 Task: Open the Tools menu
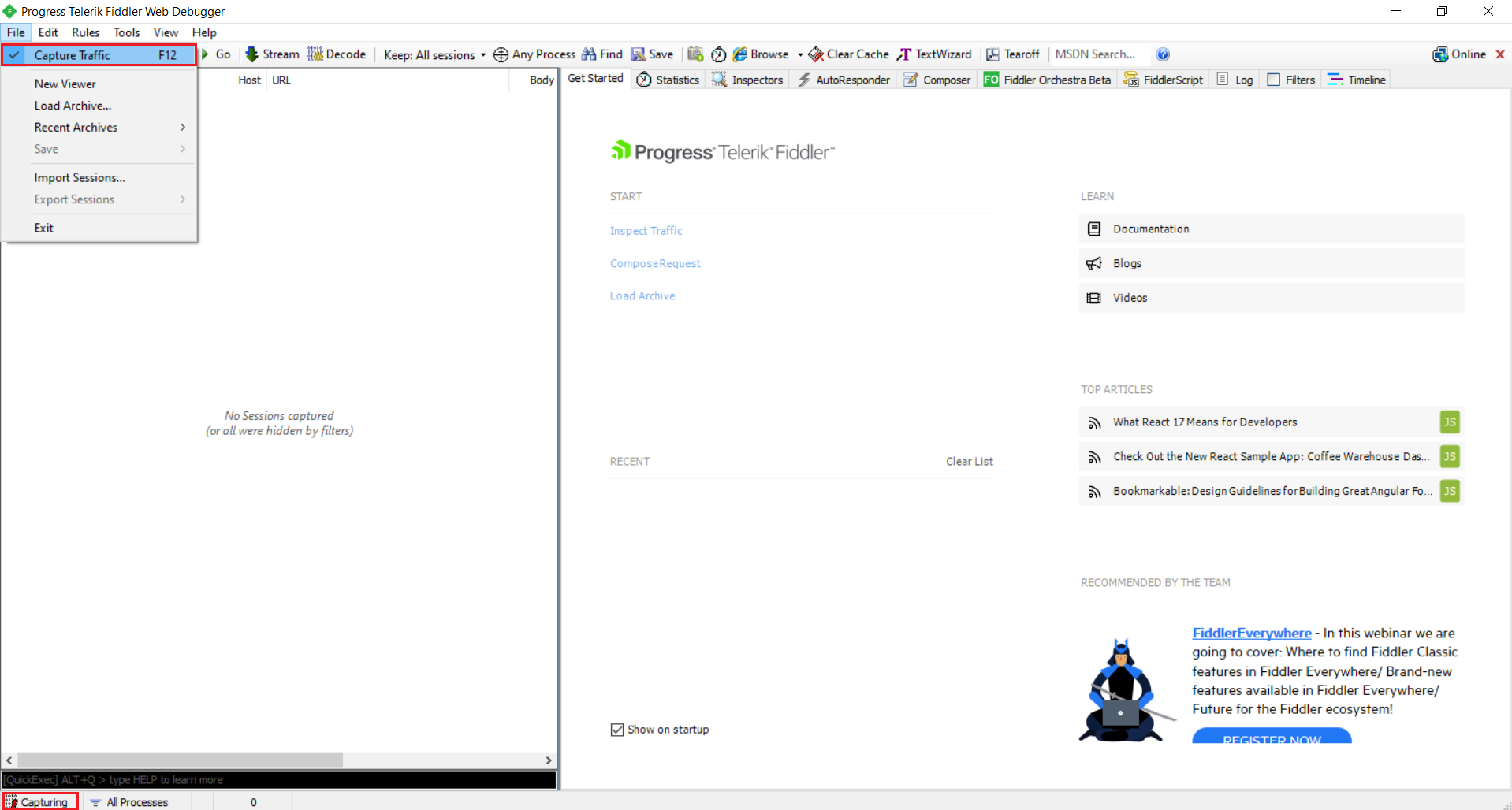click(127, 32)
